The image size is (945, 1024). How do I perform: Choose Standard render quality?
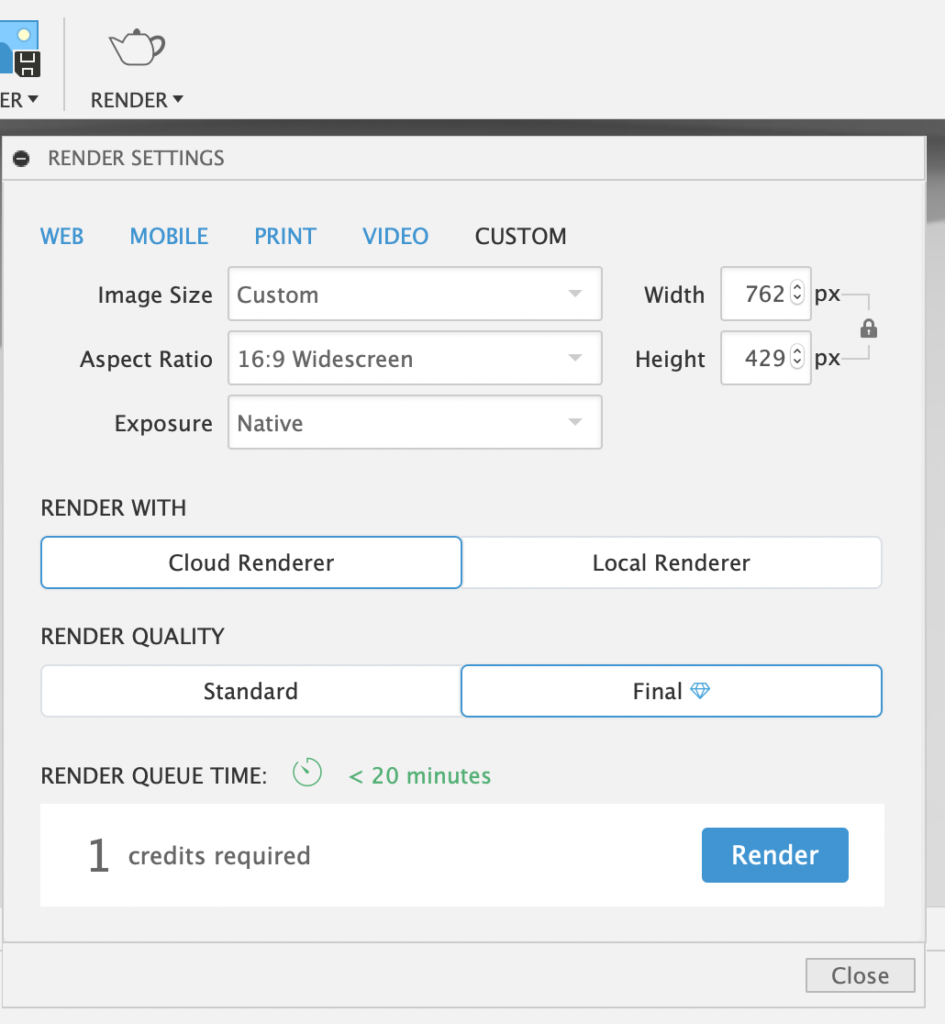250,691
